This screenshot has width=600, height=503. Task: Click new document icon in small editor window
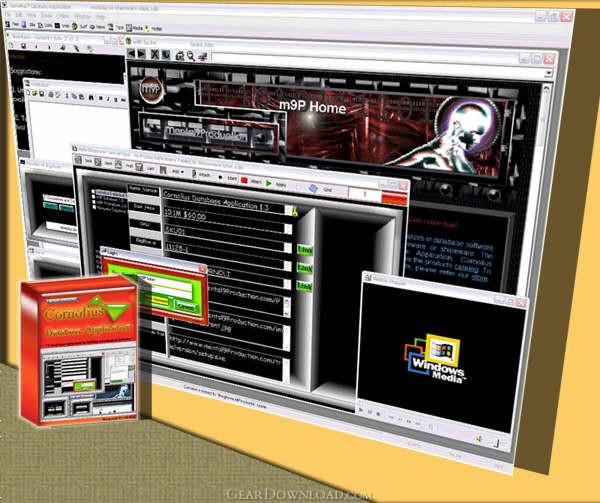[28, 93]
